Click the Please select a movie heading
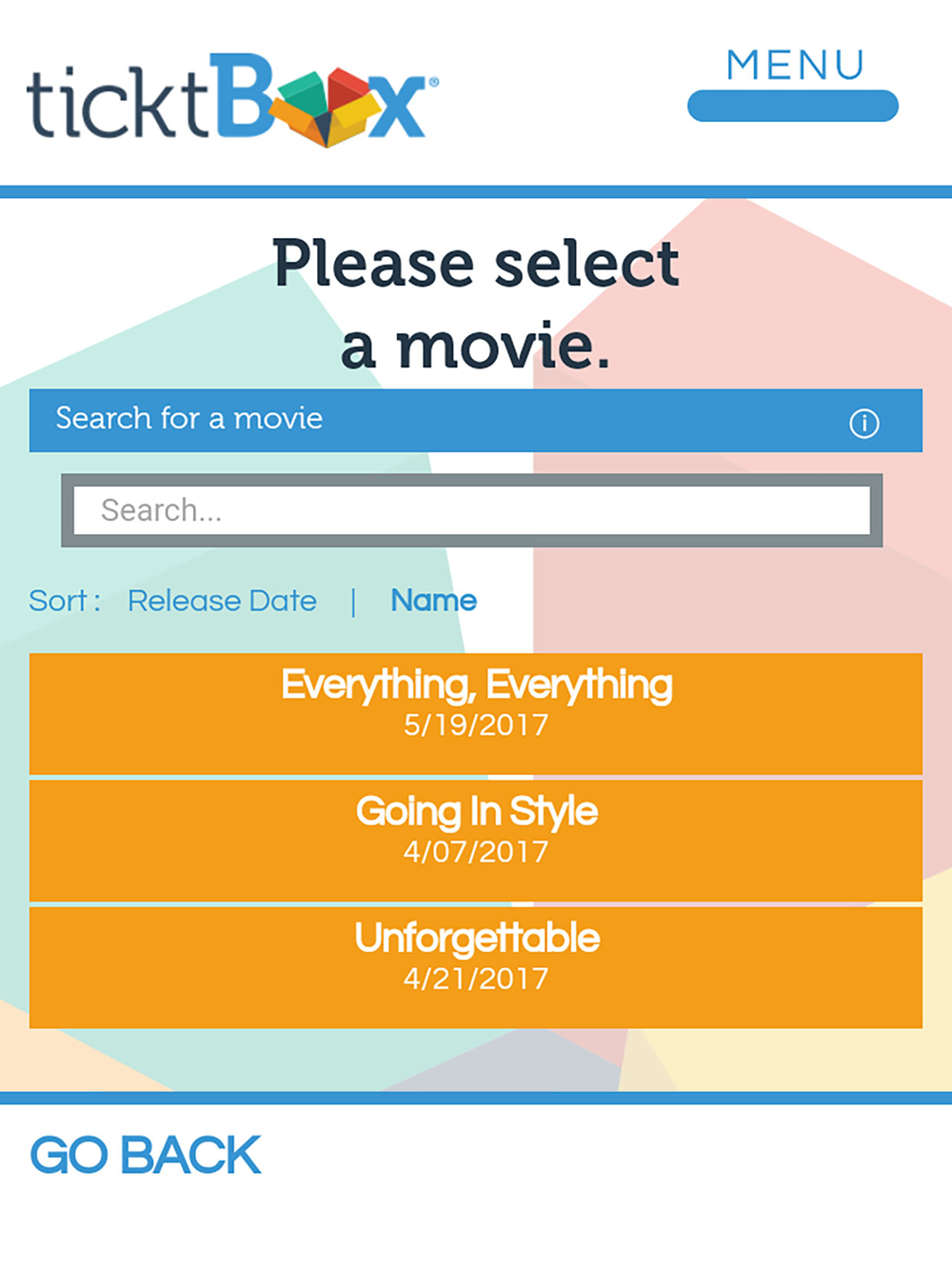 pos(476,303)
